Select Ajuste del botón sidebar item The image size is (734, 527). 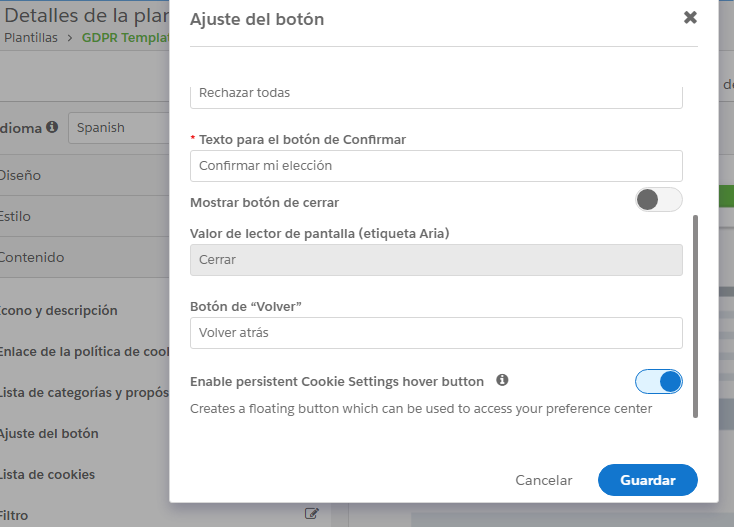(x=49, y=434)
